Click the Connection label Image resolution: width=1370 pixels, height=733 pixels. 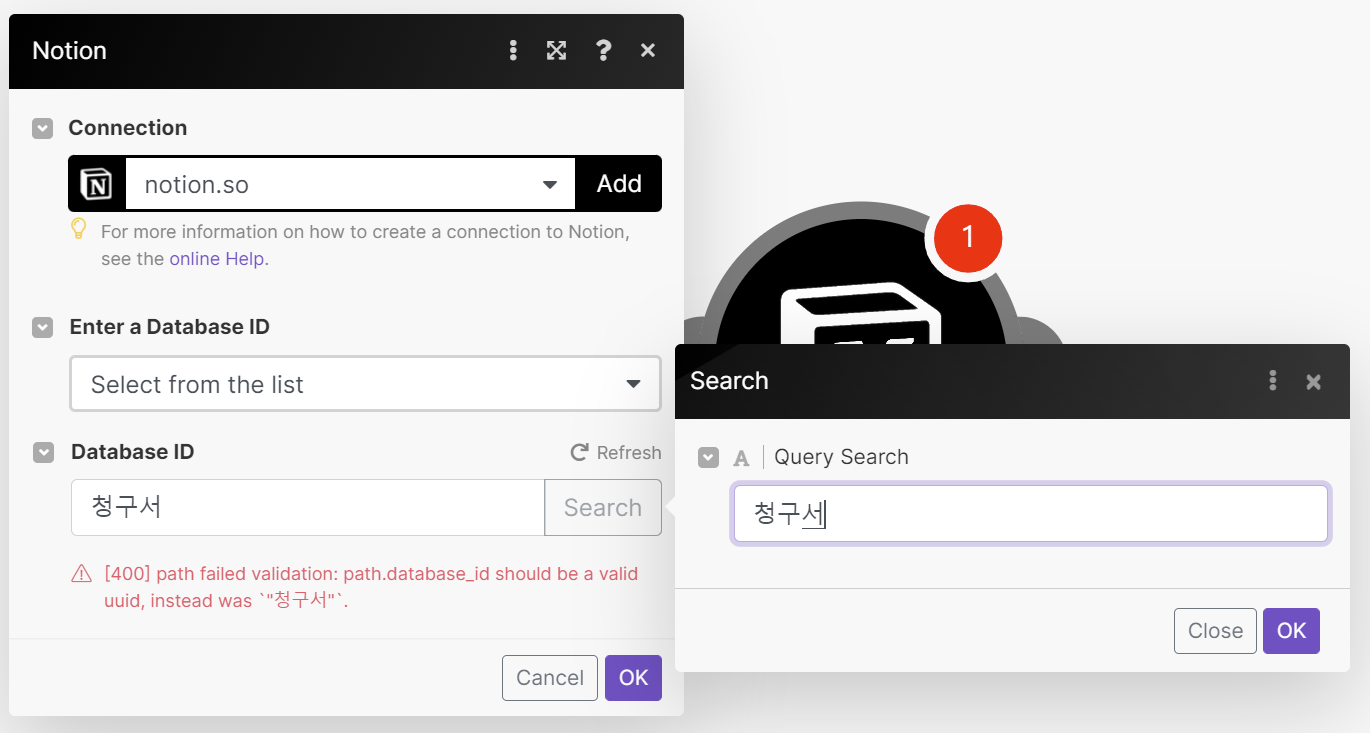(127, 128)
